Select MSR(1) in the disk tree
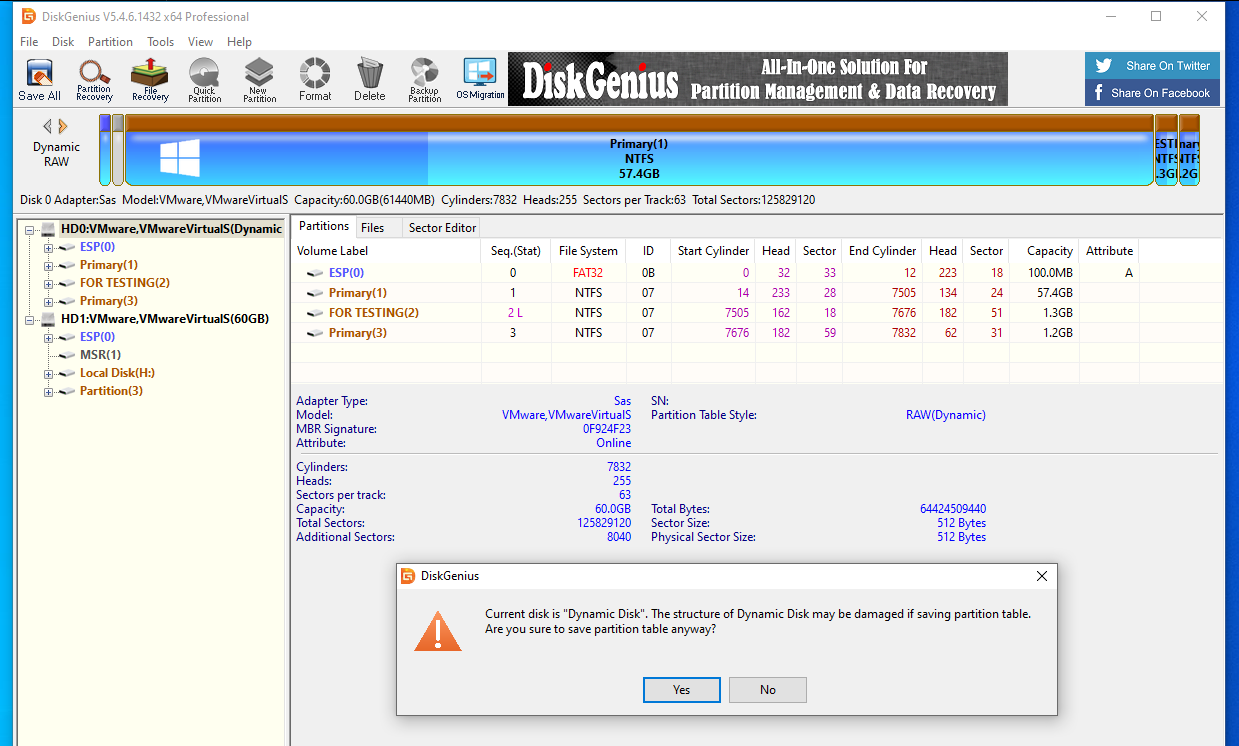Screen dimensions: 1239x746 (100, 355)
